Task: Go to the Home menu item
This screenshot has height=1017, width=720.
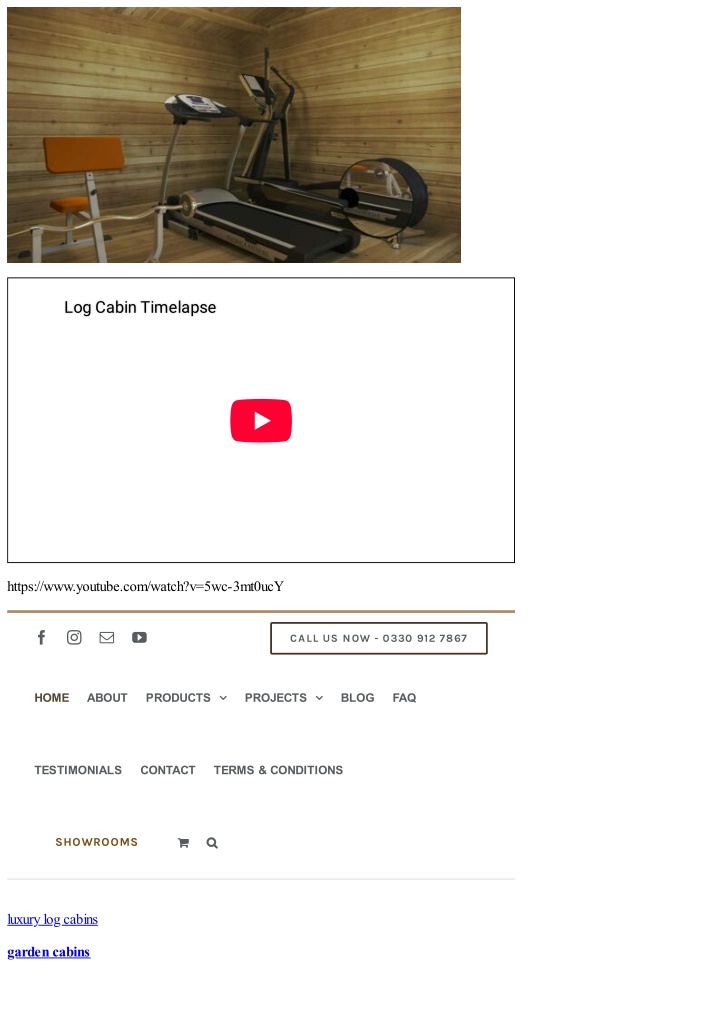Action: [52, 698]
